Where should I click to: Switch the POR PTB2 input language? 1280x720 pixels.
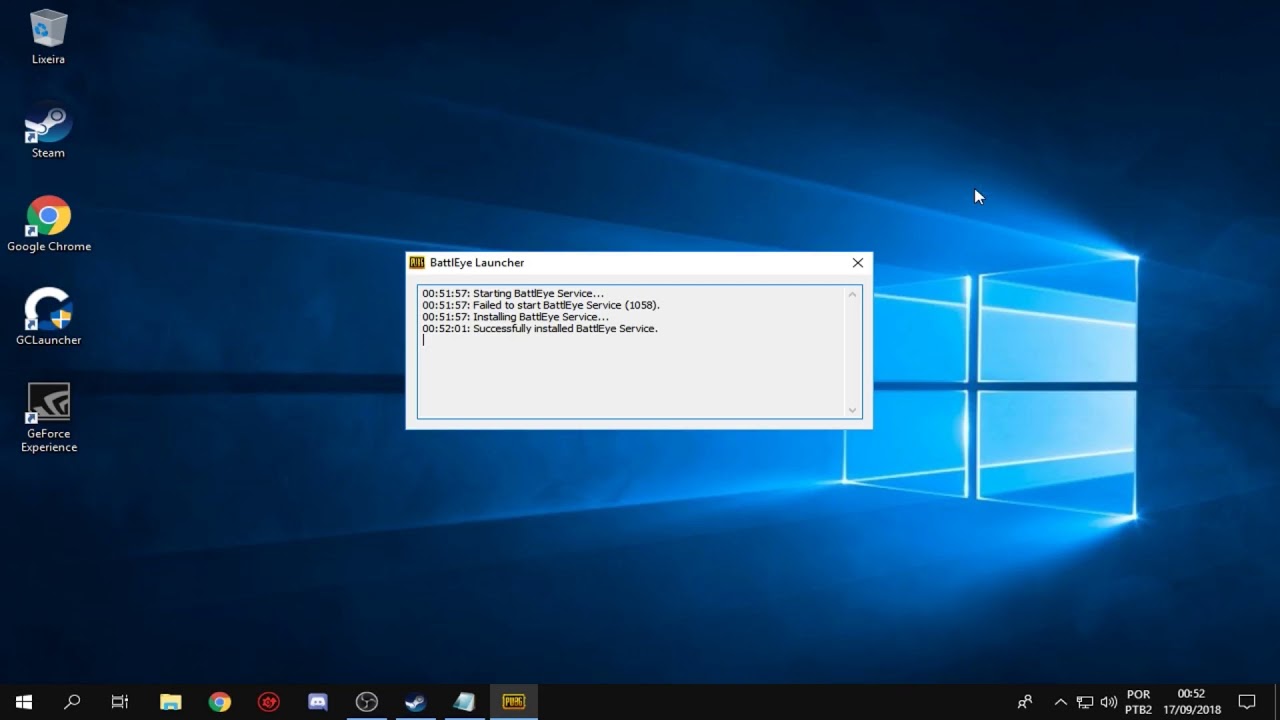pos(1138,702)
